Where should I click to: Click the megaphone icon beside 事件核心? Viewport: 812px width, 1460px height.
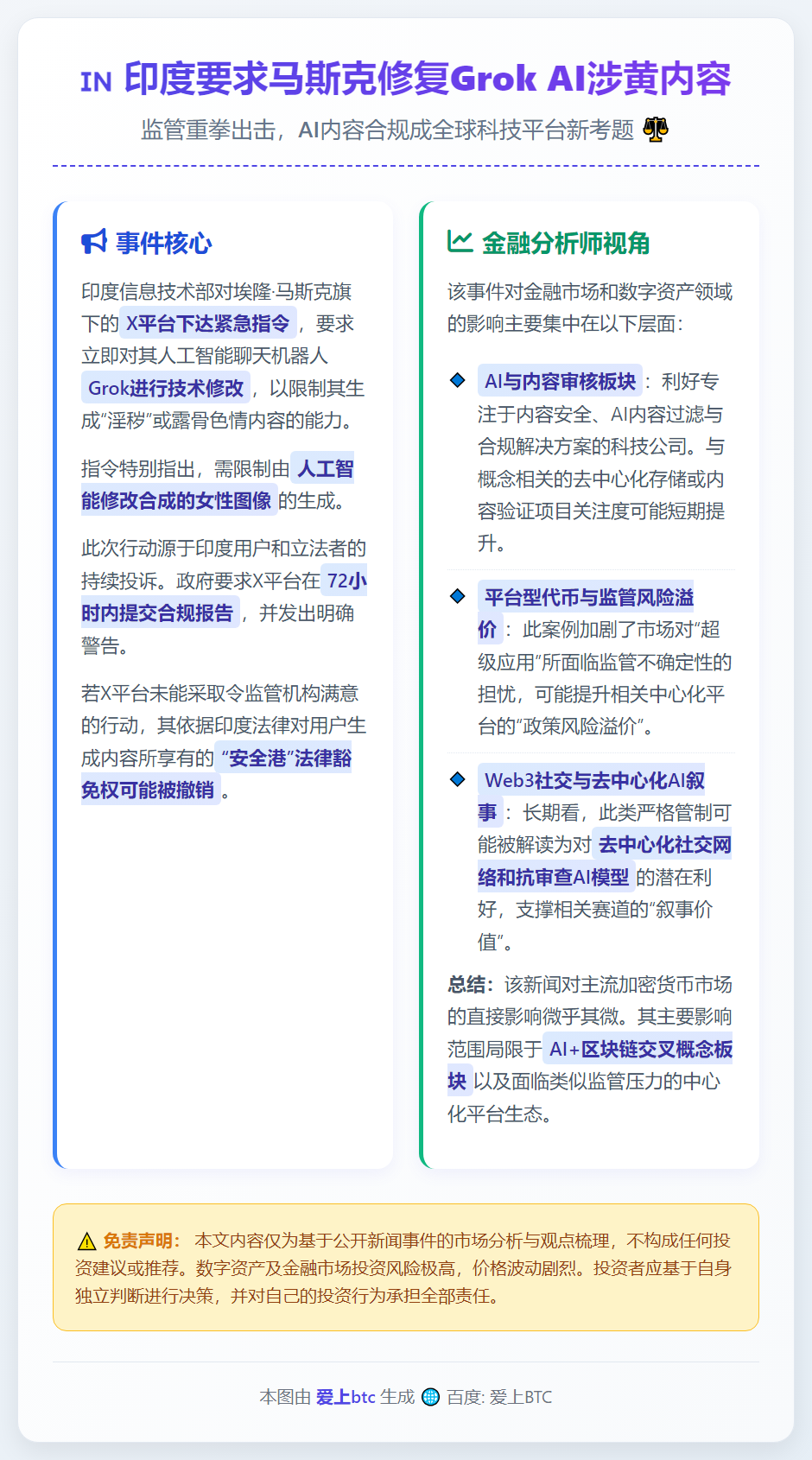pos(94,242)
